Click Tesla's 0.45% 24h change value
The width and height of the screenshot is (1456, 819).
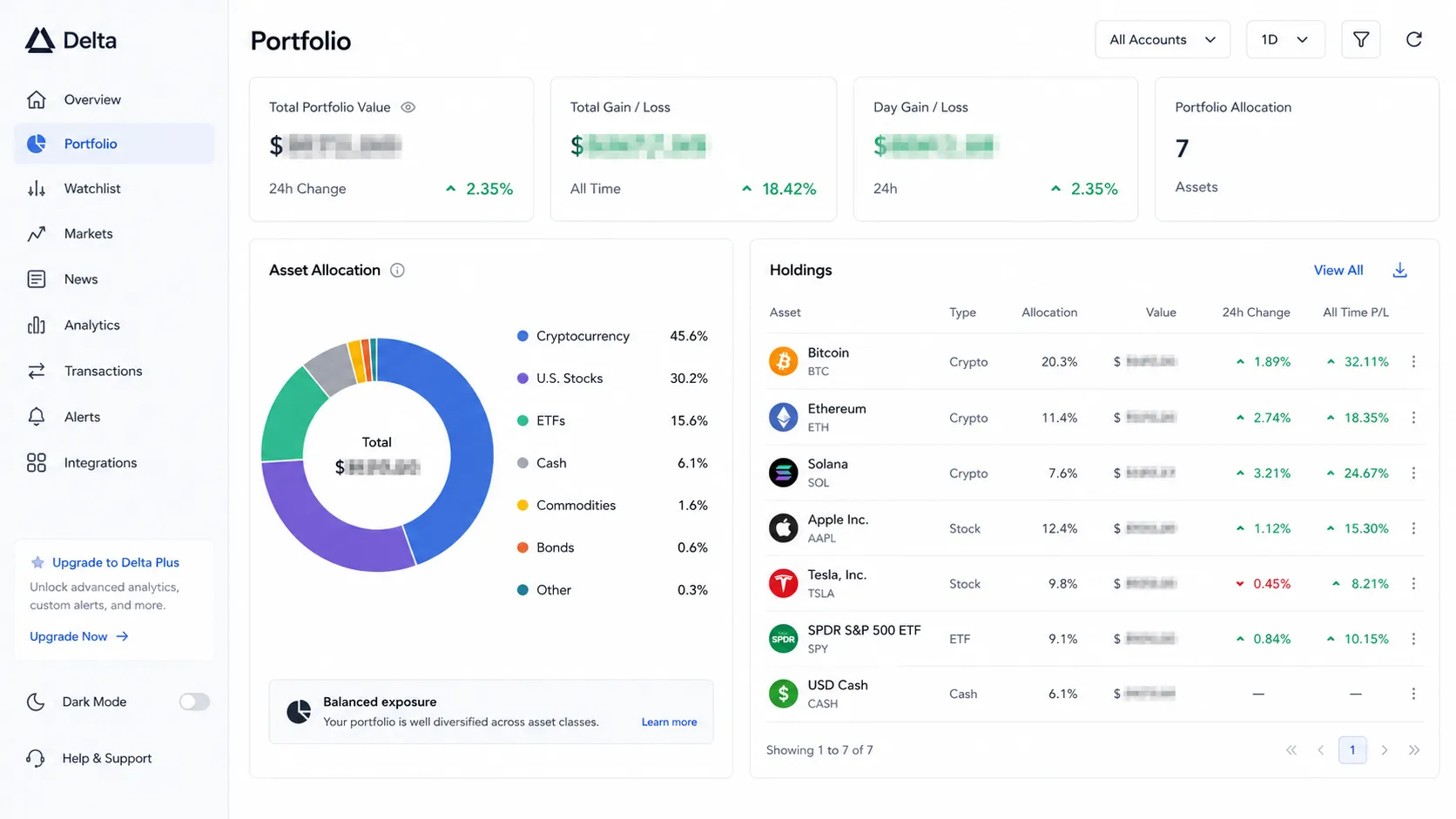coord(1271,584)
